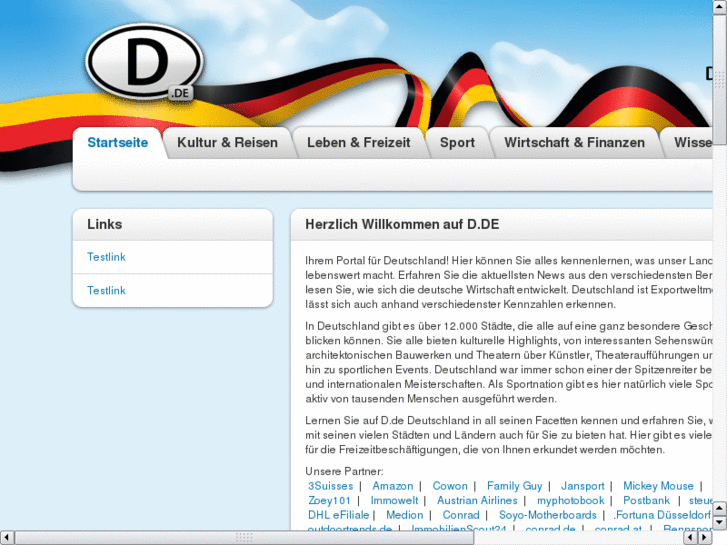Open the Mickey Mouse link

click(x=658, y=486)
